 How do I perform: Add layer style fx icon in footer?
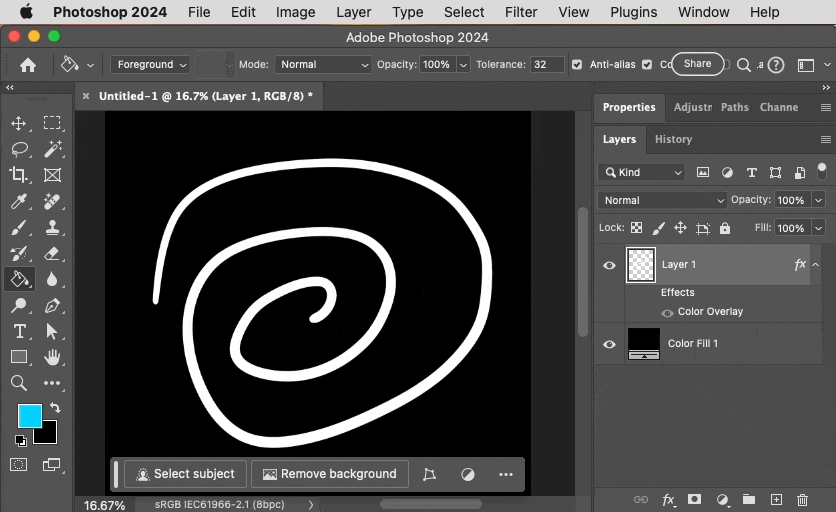tap(668, 500)
